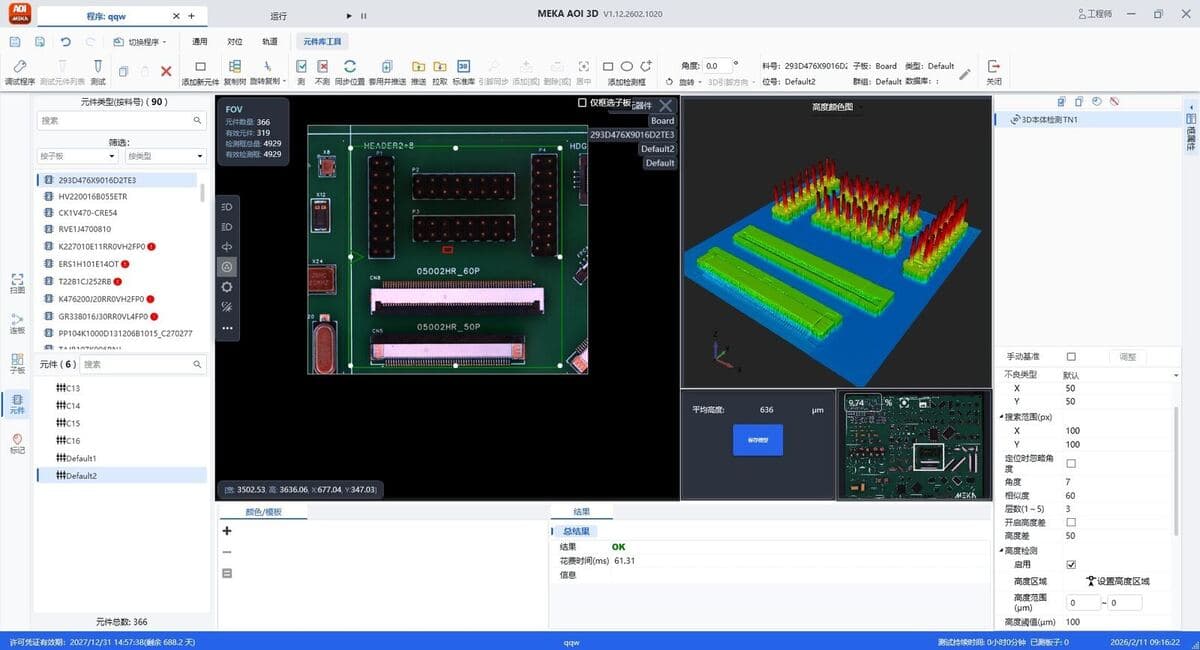
Task: Click the 添加新元件 add component icon
Action: [x=200, y=67]
